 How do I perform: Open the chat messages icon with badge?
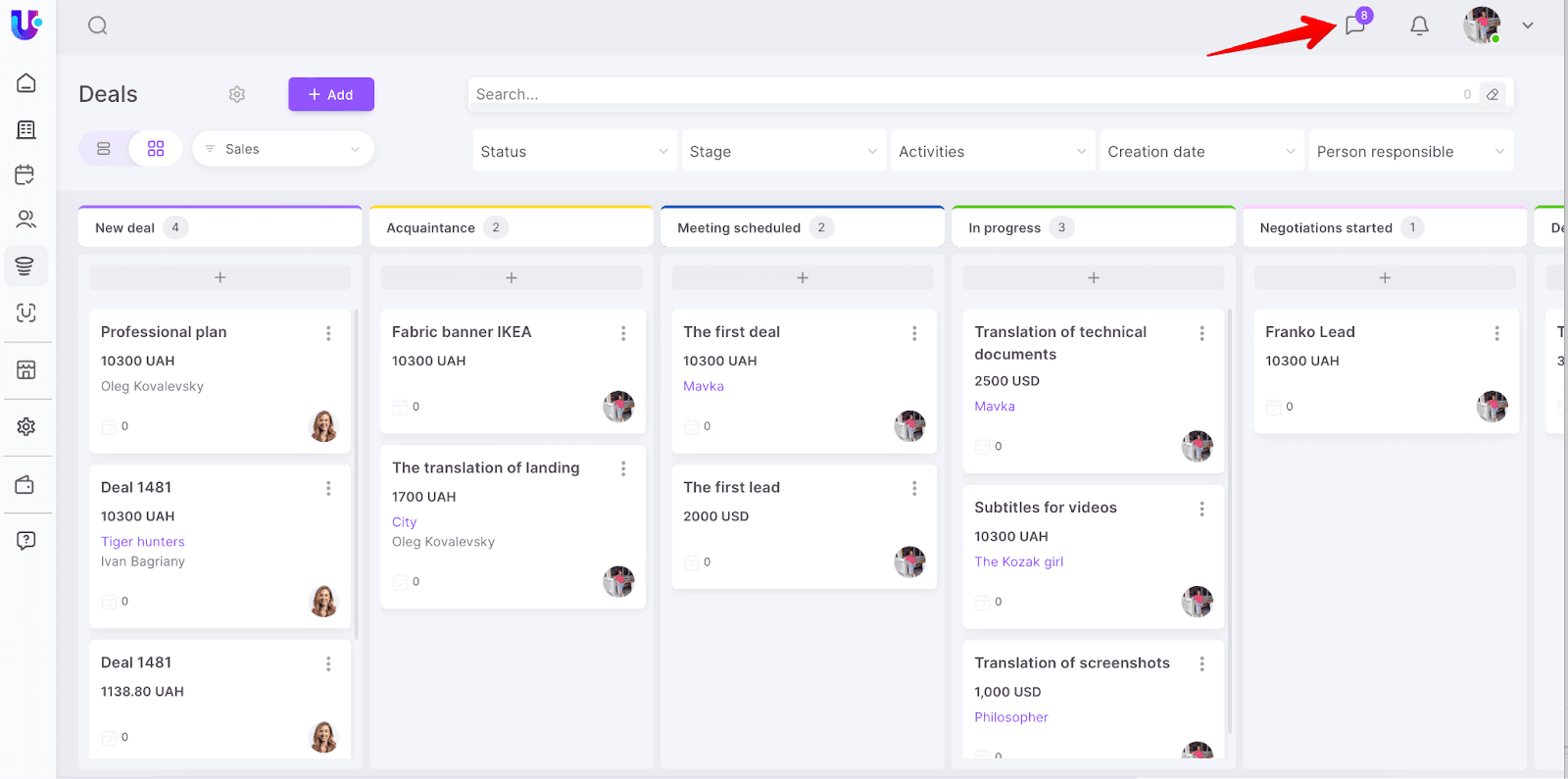click(1355, 25)
